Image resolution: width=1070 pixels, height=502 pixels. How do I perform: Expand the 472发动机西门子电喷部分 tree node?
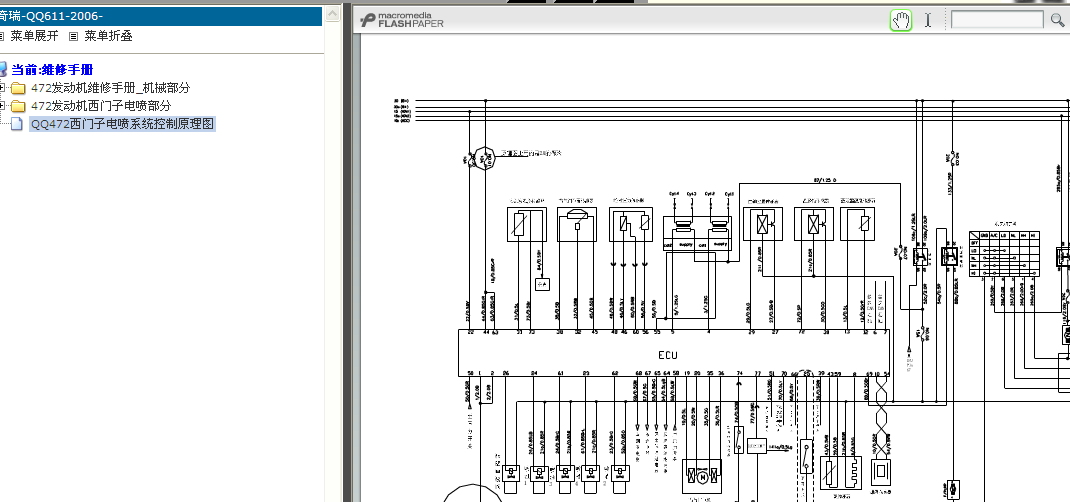2,106
